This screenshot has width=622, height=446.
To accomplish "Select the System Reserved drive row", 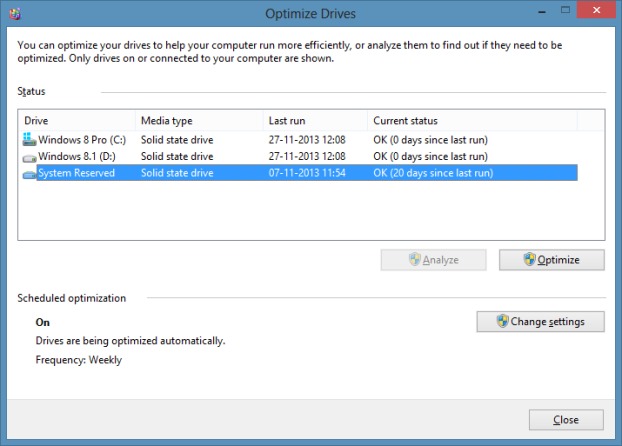I will tap(300, 173).
